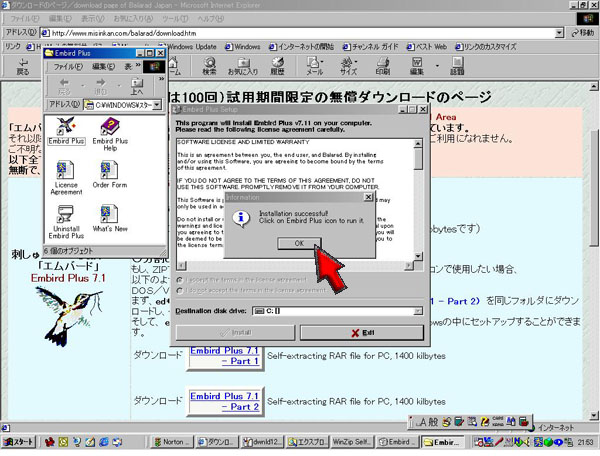Open IE File (ファイル) menu
Viewport: 600px width, 456px height.
click(x=24, y=18)
